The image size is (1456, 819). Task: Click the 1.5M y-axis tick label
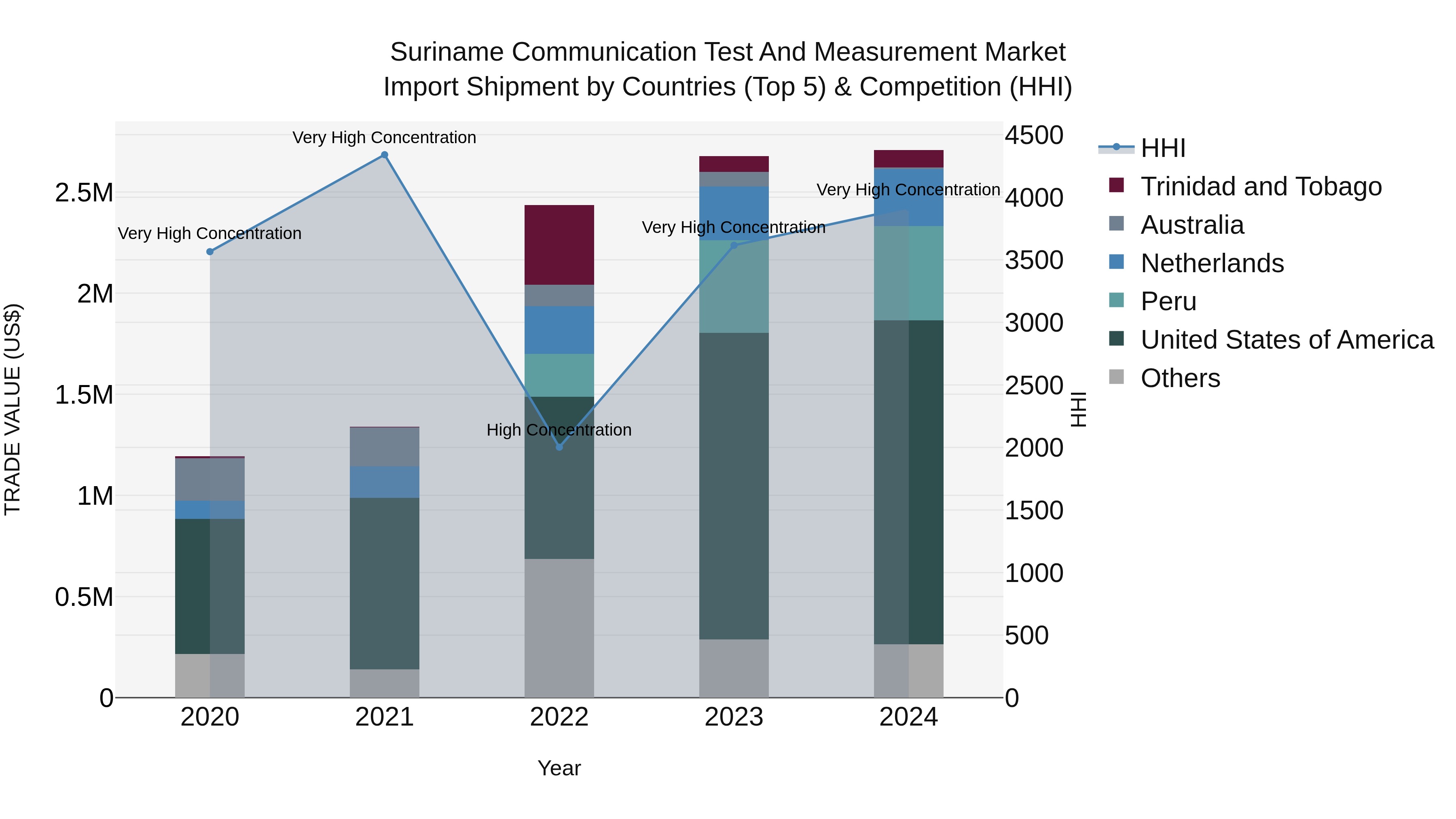[x=84, y=394]
